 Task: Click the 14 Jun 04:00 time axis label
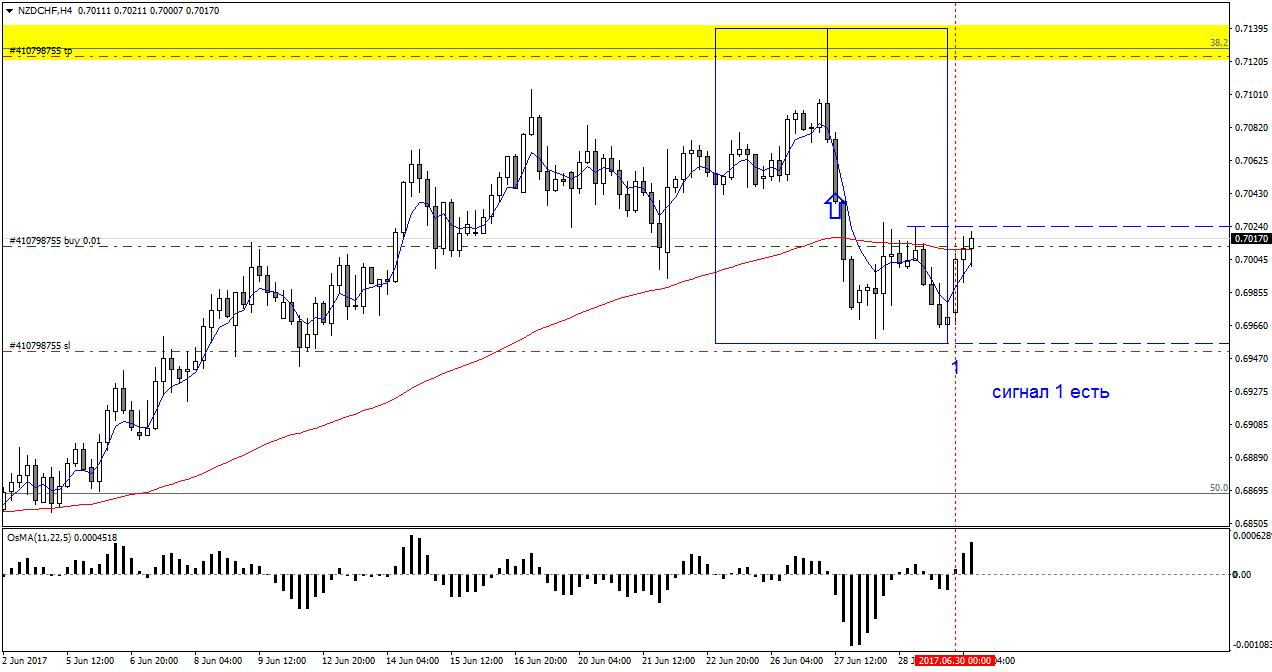point(413,661)
